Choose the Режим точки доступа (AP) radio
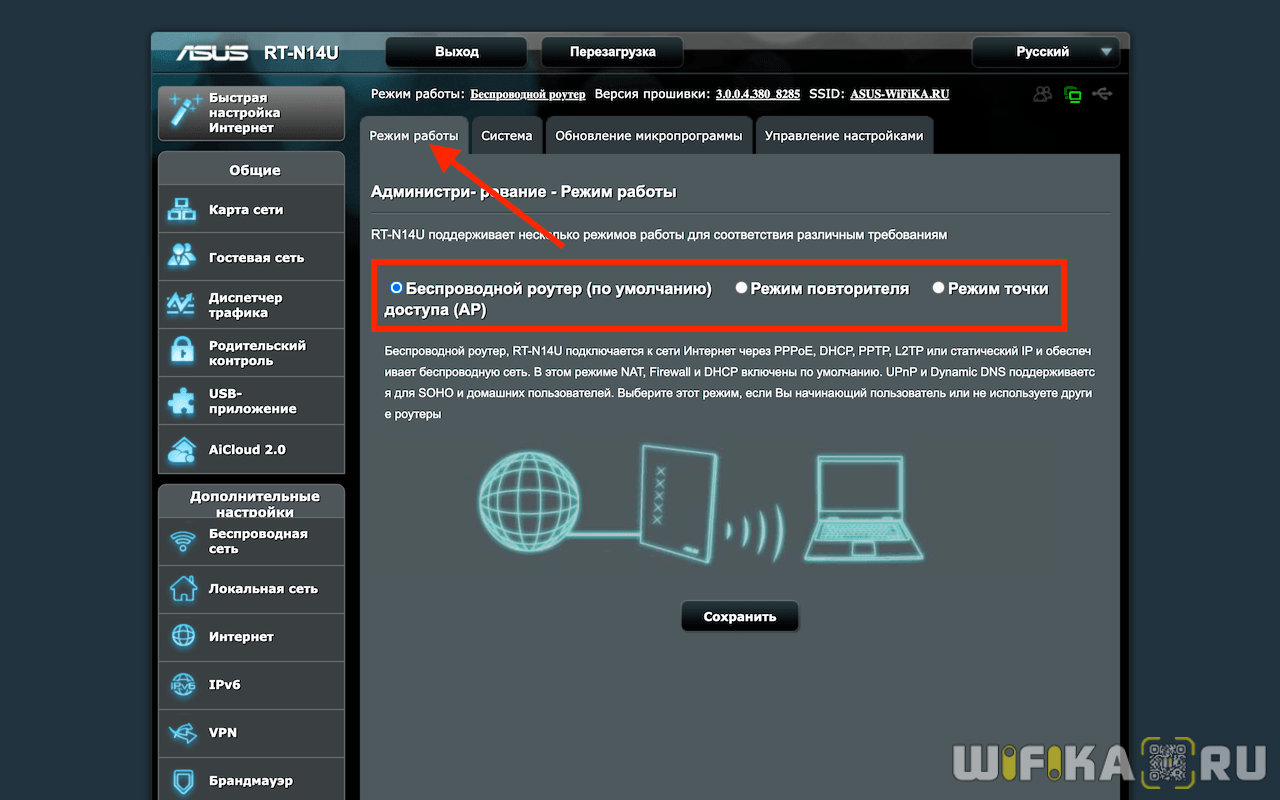Viewport: 1280px width, 800px height. coord(938,288)
